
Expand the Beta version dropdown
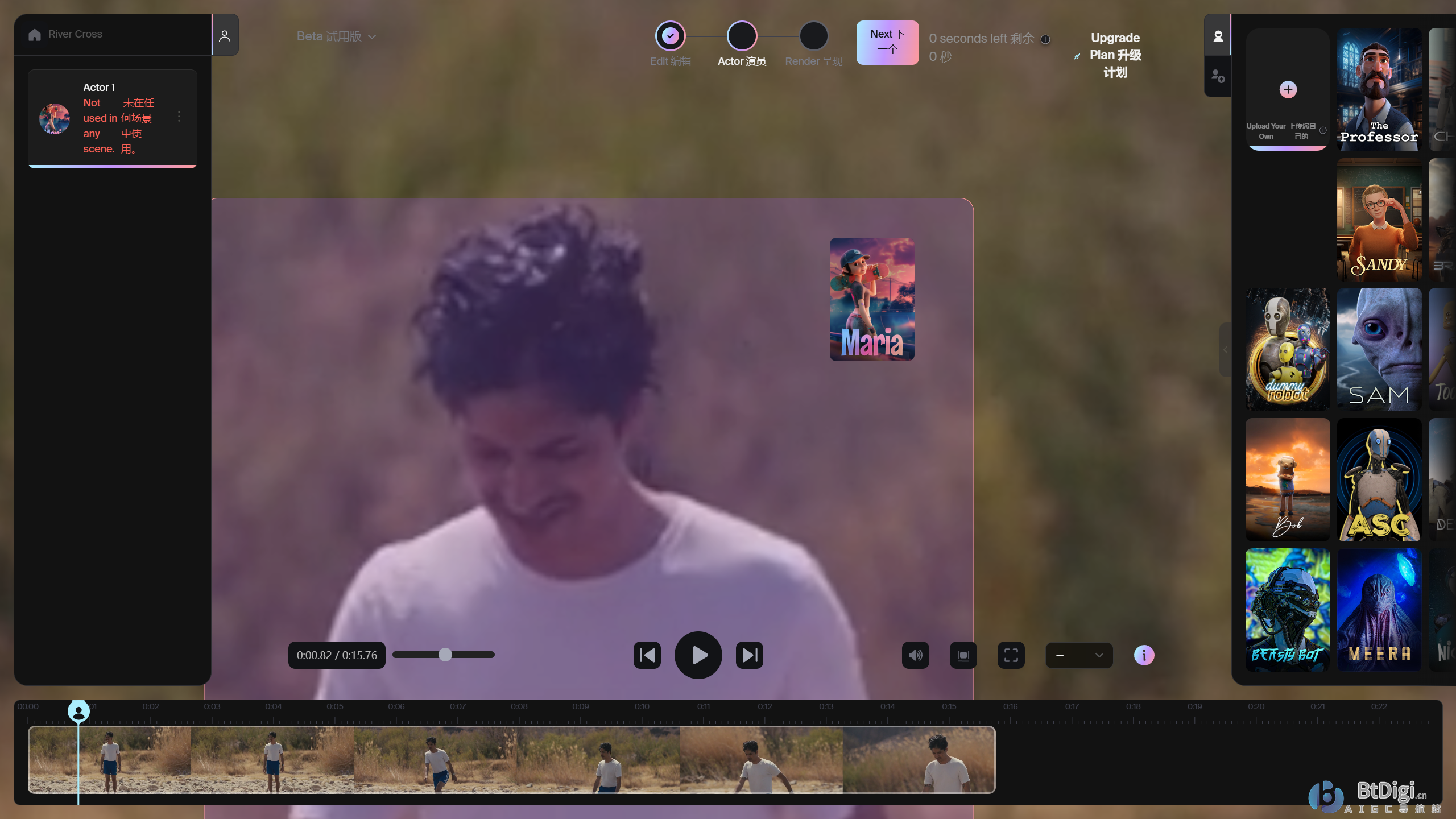click(336, 36)
